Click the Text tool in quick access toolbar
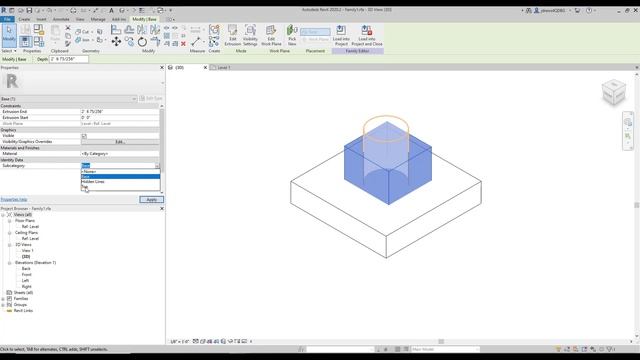 111,11
